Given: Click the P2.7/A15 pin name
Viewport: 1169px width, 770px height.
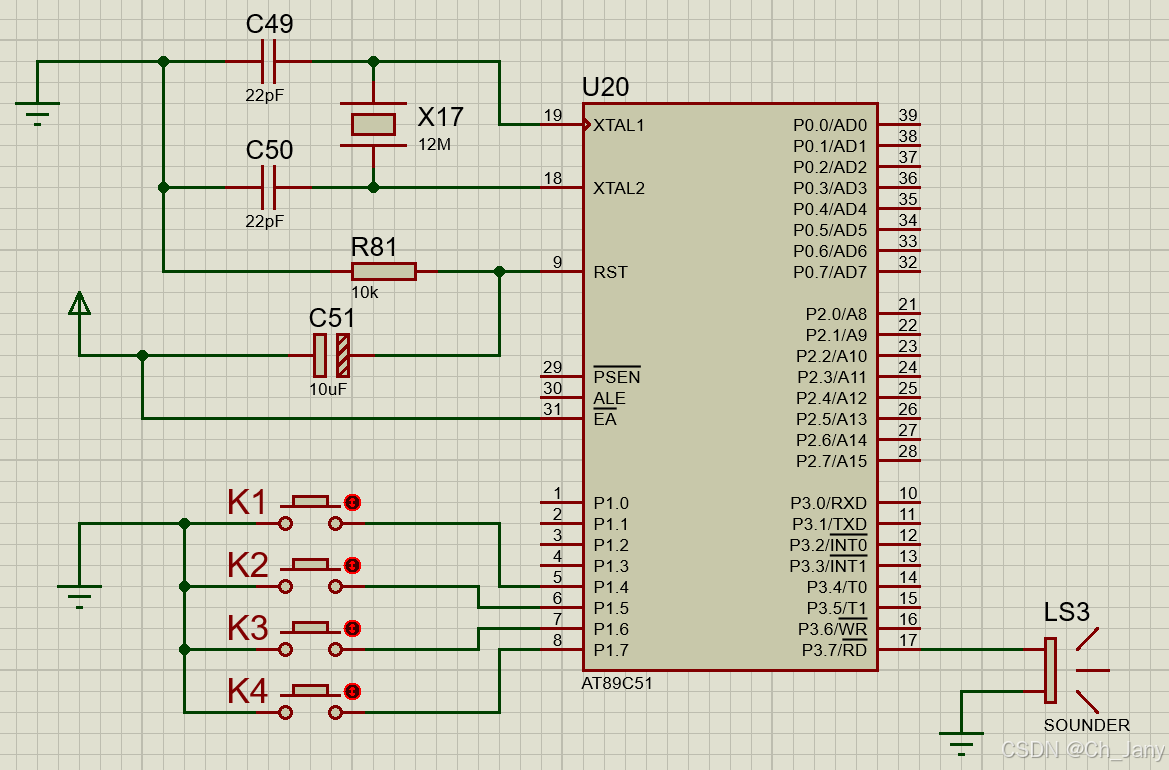Looking at the screenshot, I should pos(832,461).
